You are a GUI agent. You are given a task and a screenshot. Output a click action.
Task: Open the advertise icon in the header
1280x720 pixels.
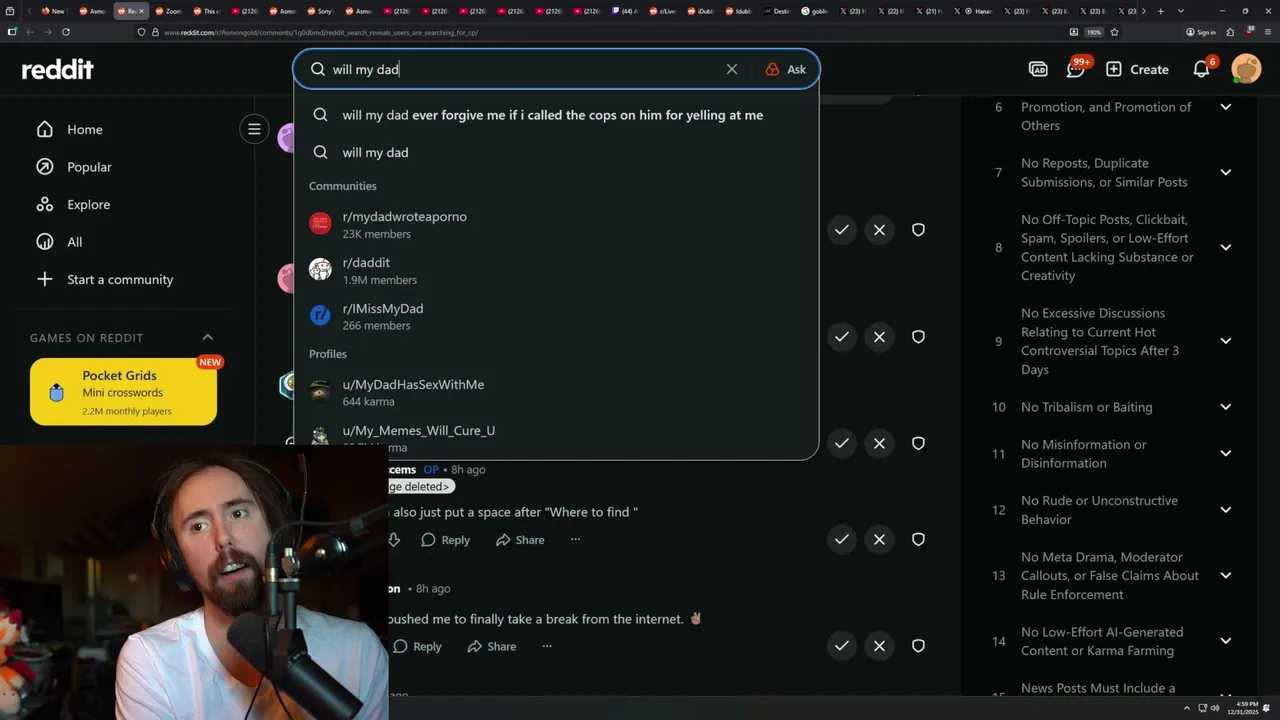click(1038, 69)
